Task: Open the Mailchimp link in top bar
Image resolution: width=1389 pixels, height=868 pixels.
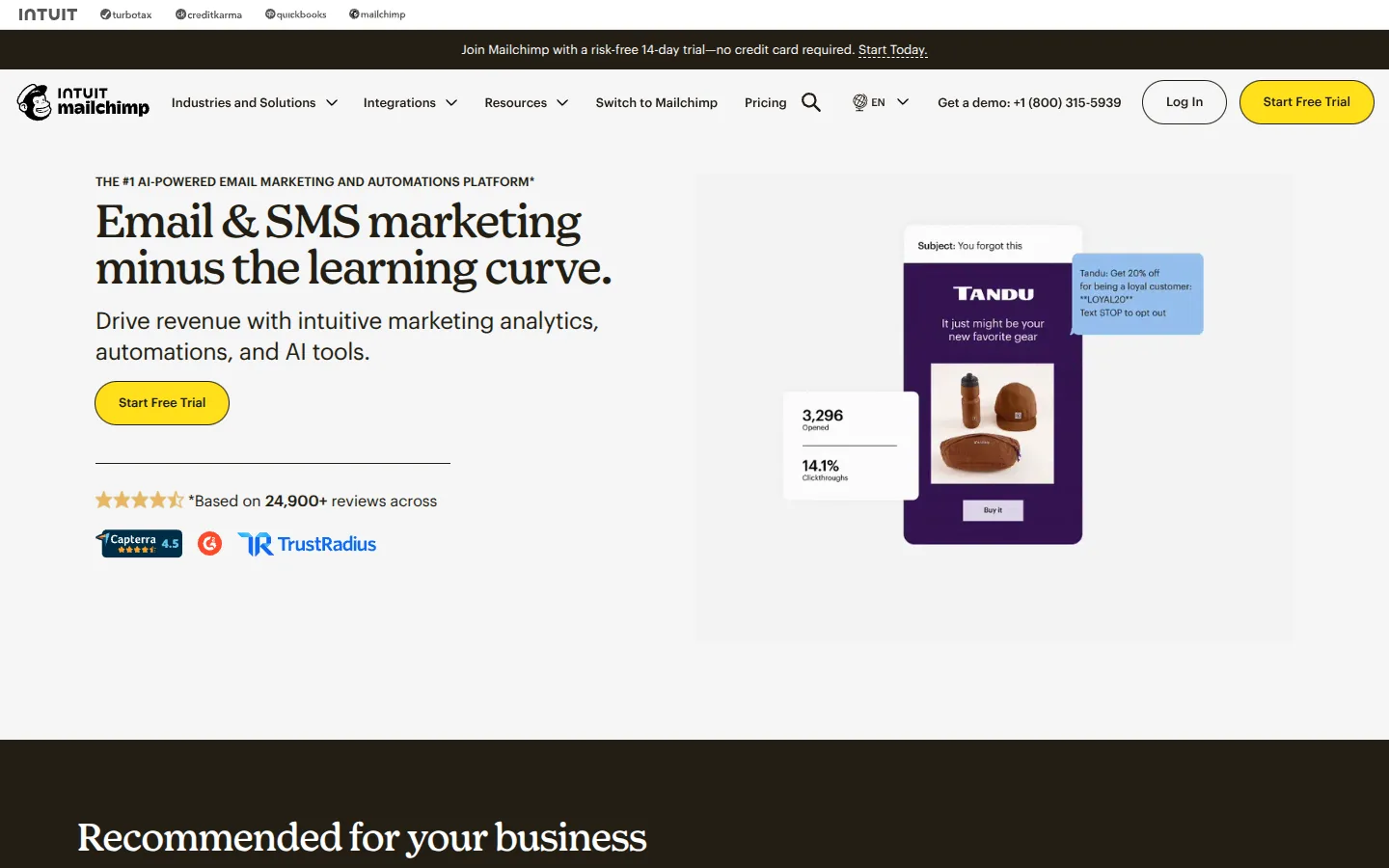Action: pyautogui.click(x=377, y=14)
